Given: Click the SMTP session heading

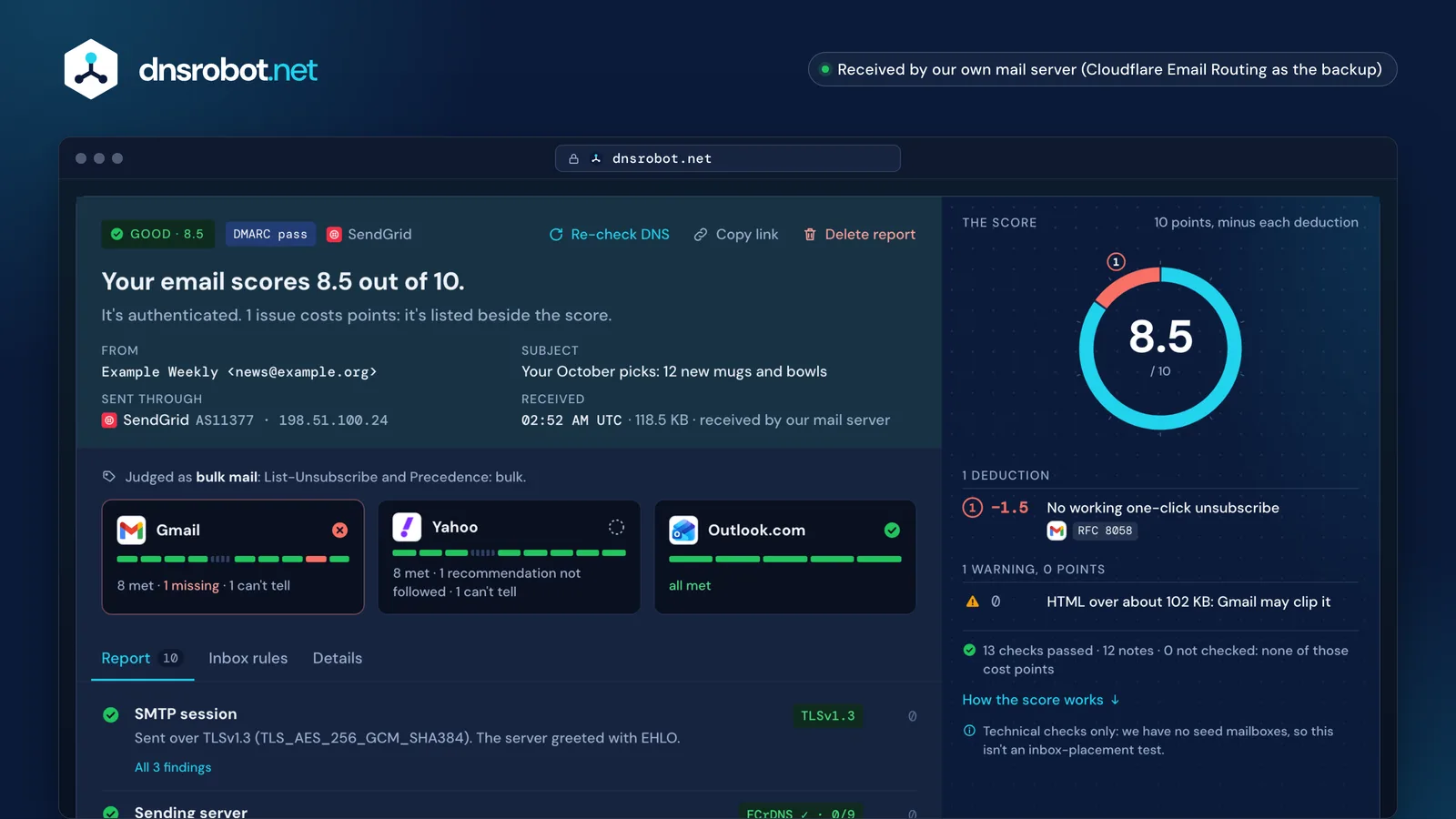Looking at the screenshot, I should 186,714.
